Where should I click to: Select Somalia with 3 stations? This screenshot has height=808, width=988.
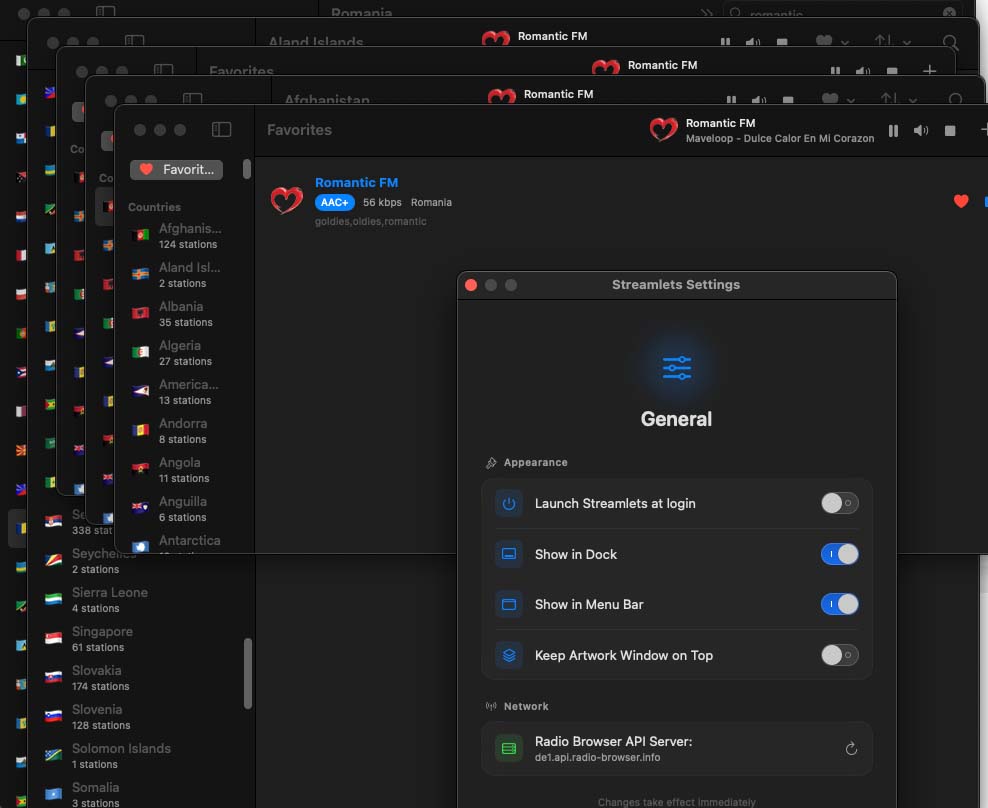tap(140, 794)
